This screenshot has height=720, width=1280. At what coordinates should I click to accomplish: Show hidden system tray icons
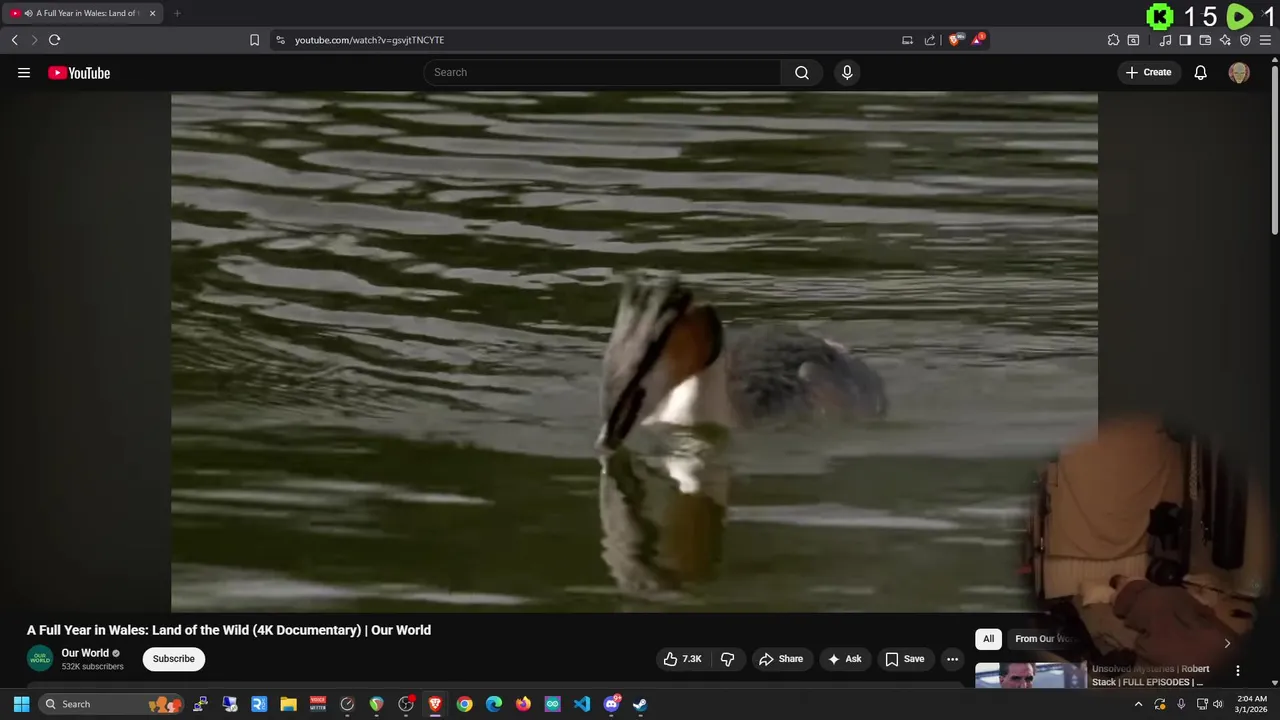coord(1138,704)
